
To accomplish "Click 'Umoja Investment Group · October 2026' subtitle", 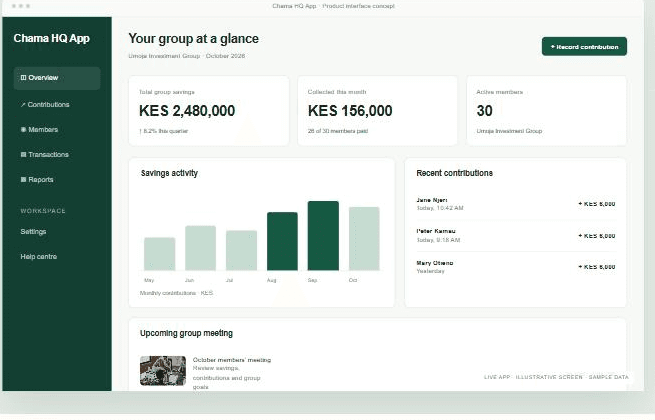I will (x=186, y=56).
